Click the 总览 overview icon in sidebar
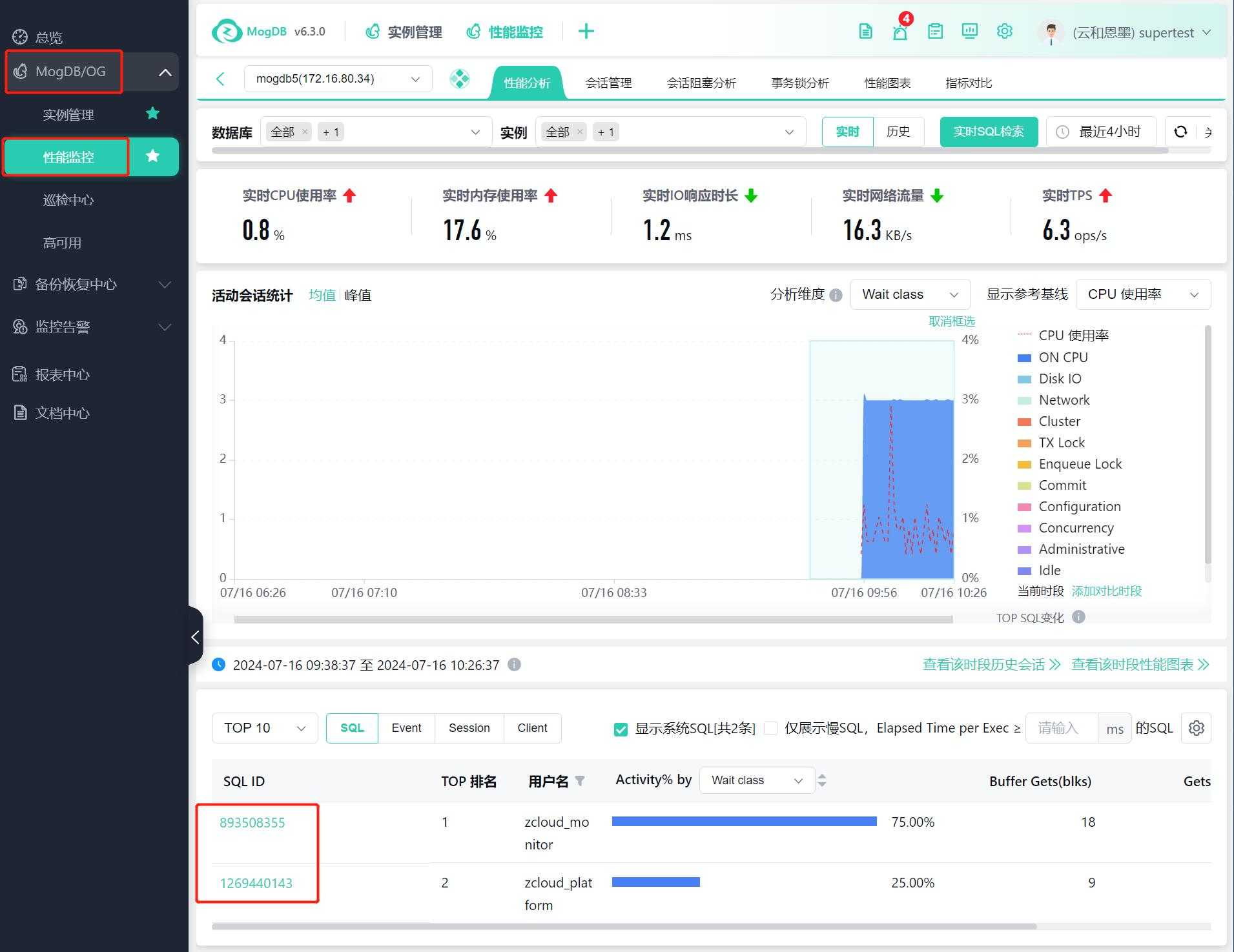The image size is (1234, 952). [x=20, y=37]
